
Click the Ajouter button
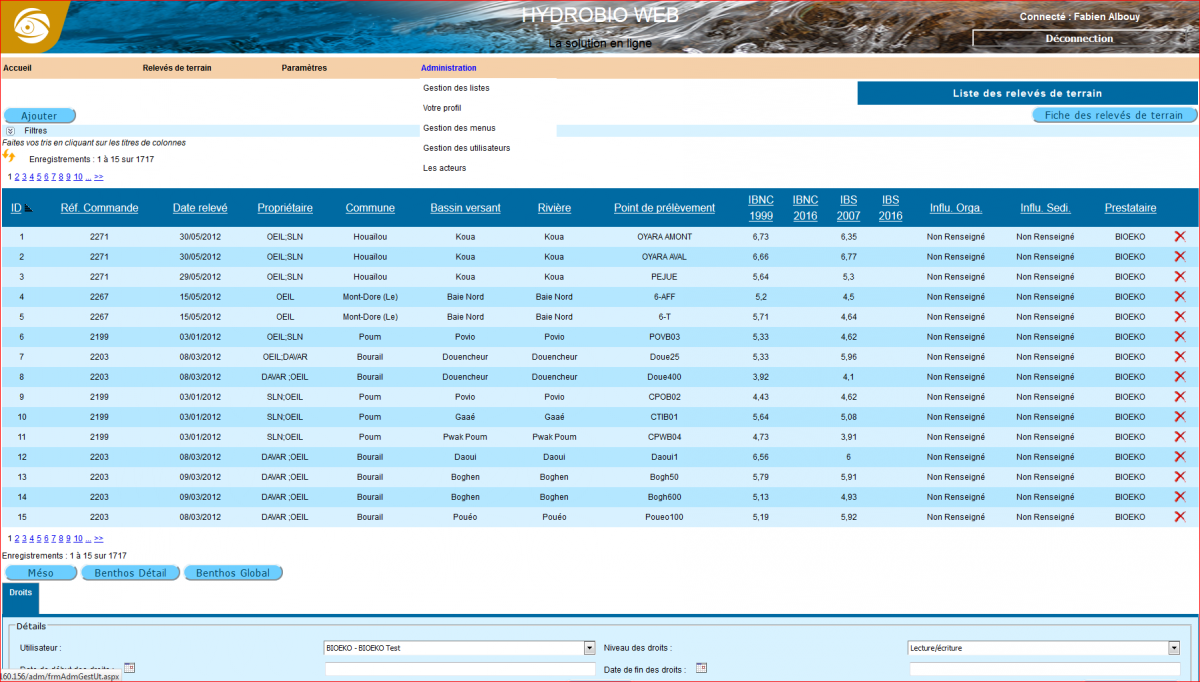click(40, 116)
